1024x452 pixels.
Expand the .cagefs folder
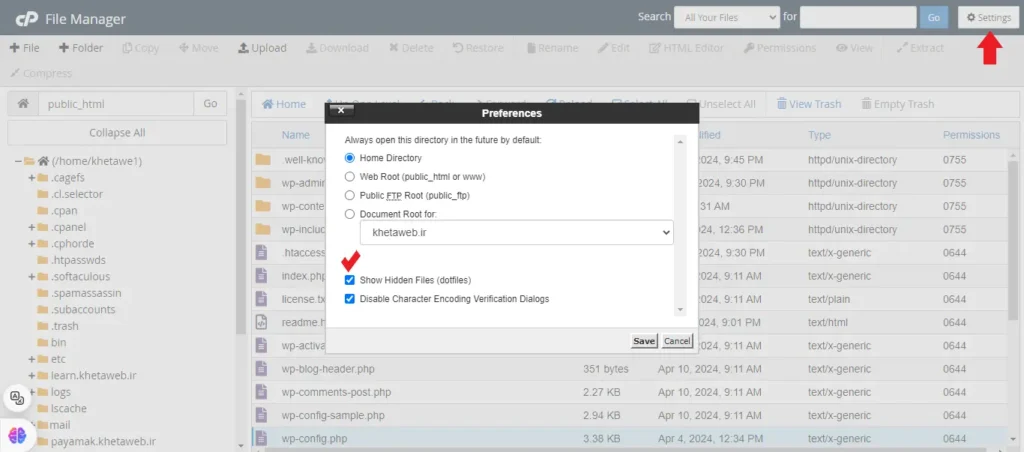point(31,178)
